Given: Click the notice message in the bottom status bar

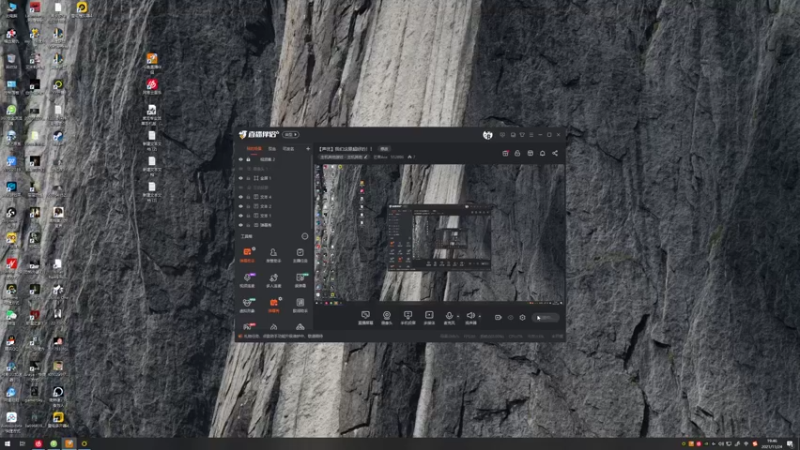Looking at the screenshot, I should 281,336.
